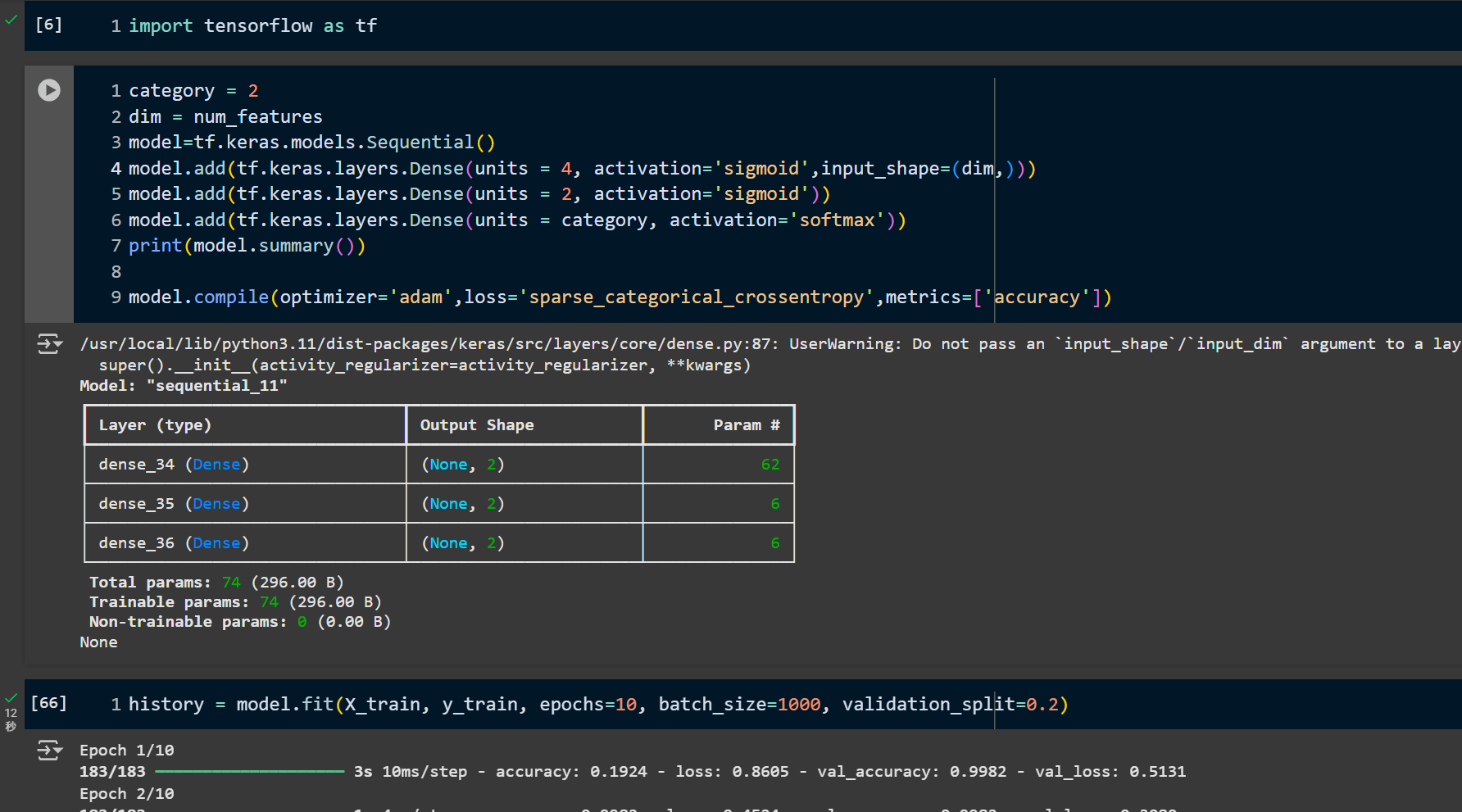Open output actions icon for Epoch training log
The width and height of the screenshot is (1462, 812).
click(49, 750)
